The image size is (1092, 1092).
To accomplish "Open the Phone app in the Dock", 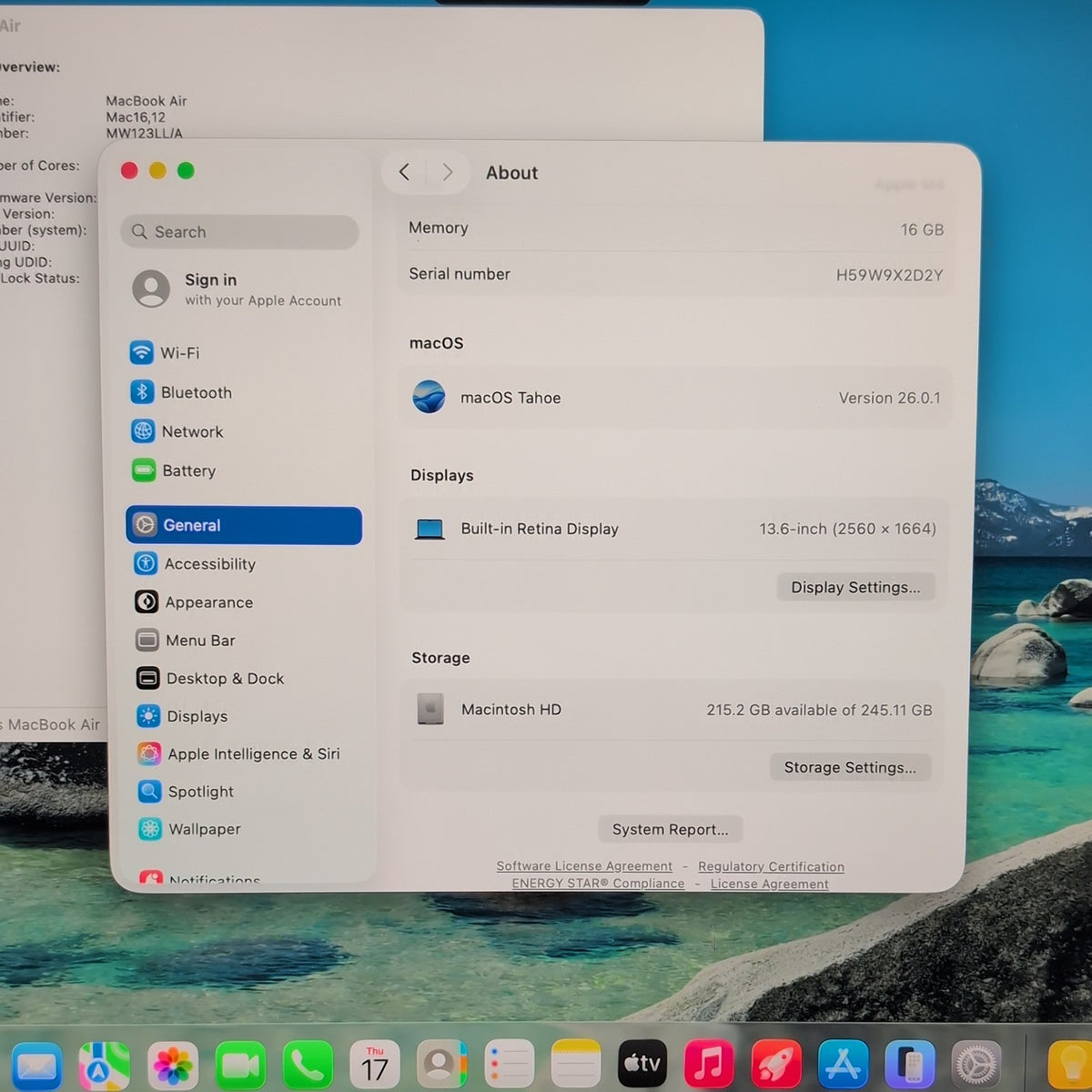I will click(x=308, y=1066).
